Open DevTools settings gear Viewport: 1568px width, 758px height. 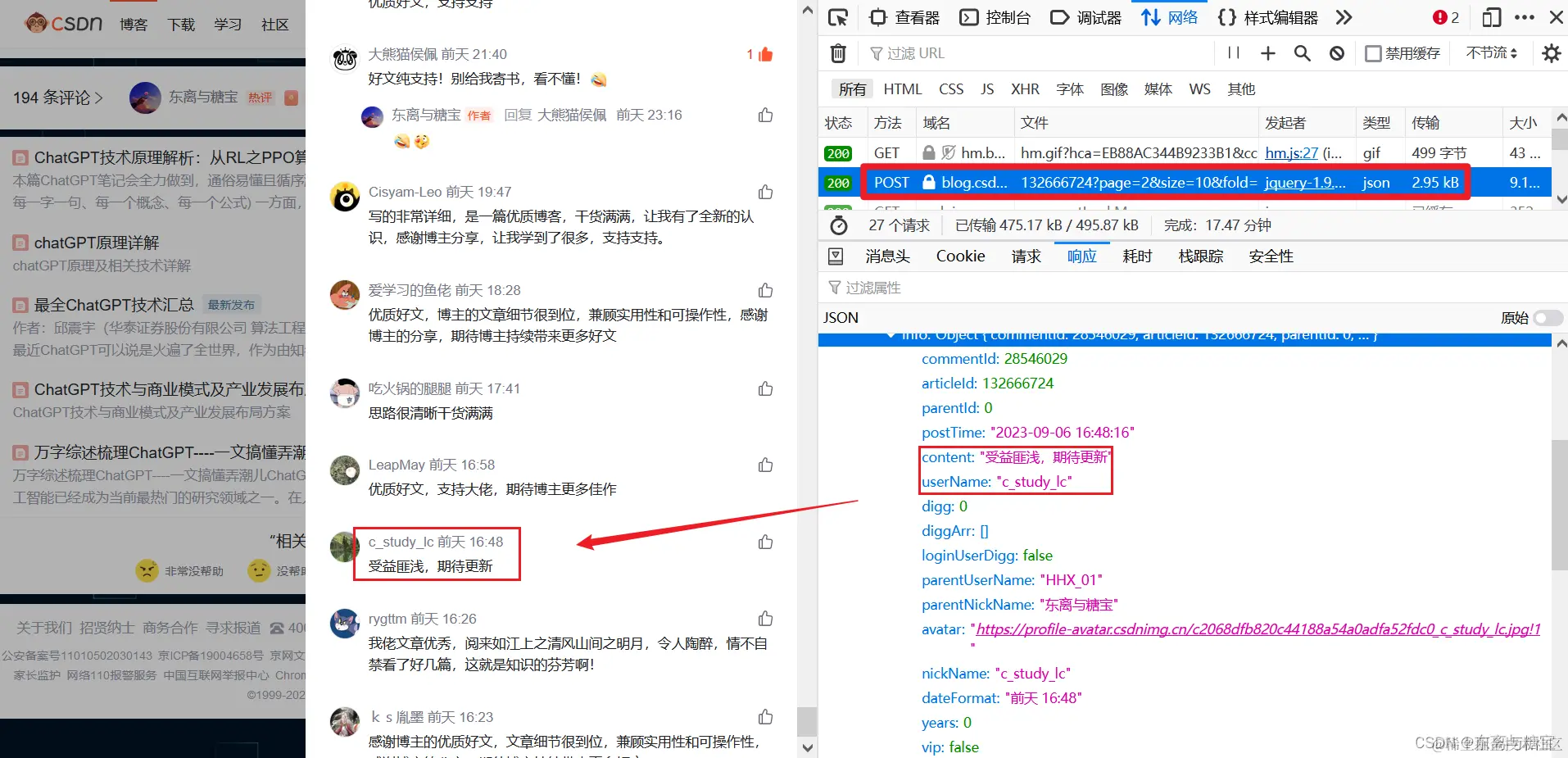click(x=1552, y=52)
